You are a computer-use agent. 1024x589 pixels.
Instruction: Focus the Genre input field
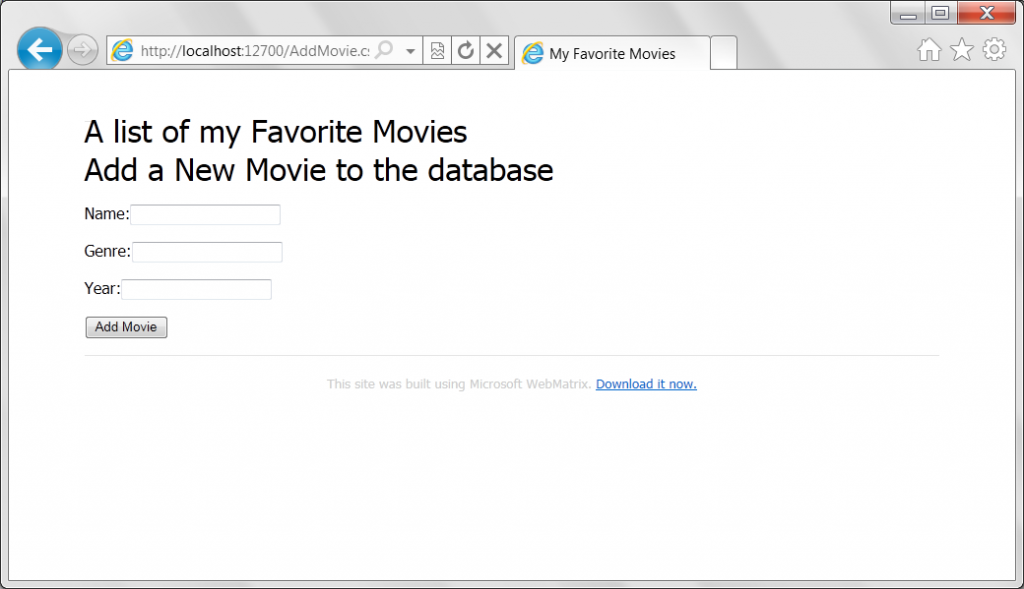pyautogui.click(x=207, y=252)
